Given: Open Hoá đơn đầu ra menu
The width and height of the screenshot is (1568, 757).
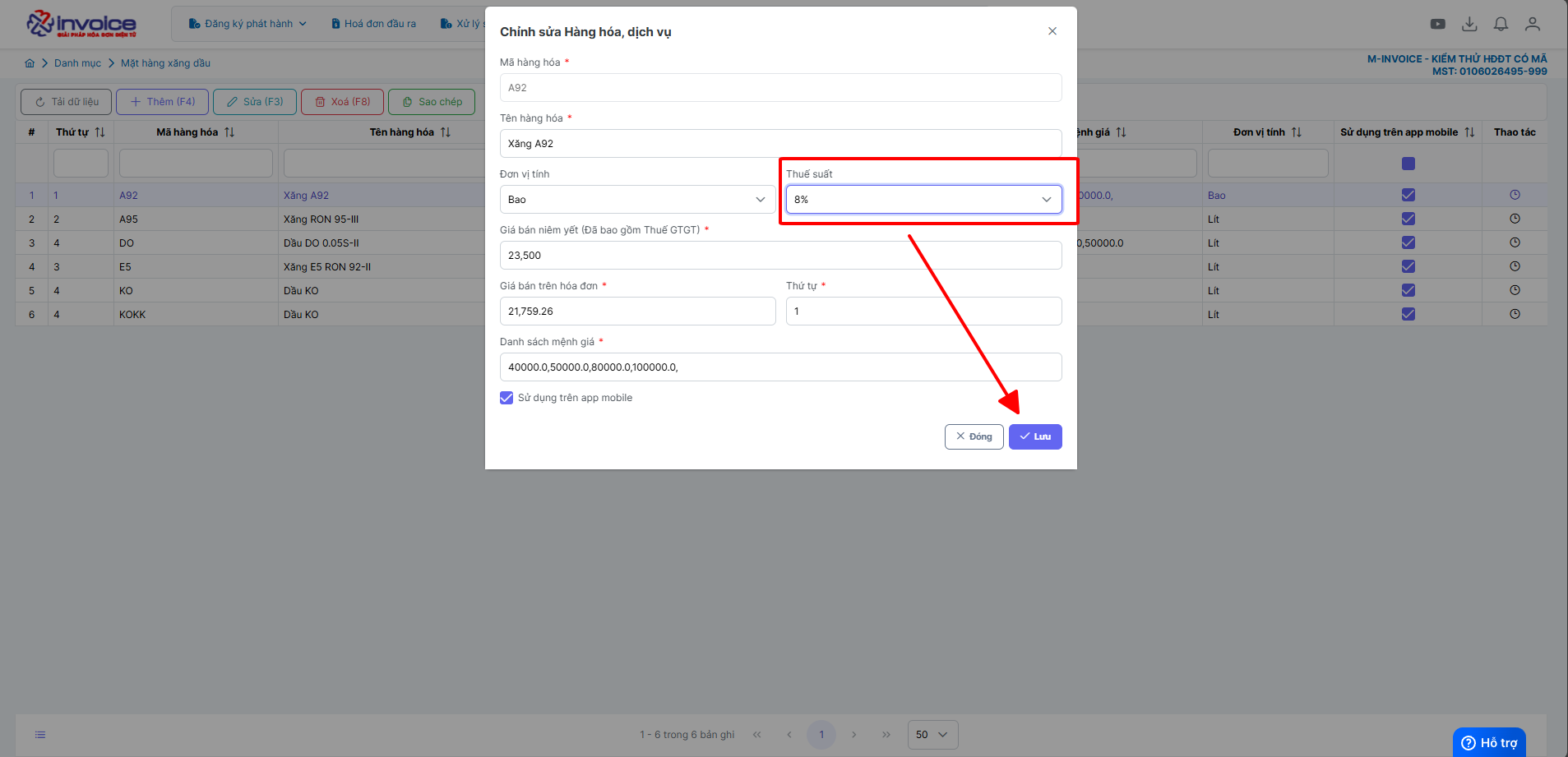Looking at the screenshot, I should click(x=373, y=24).
